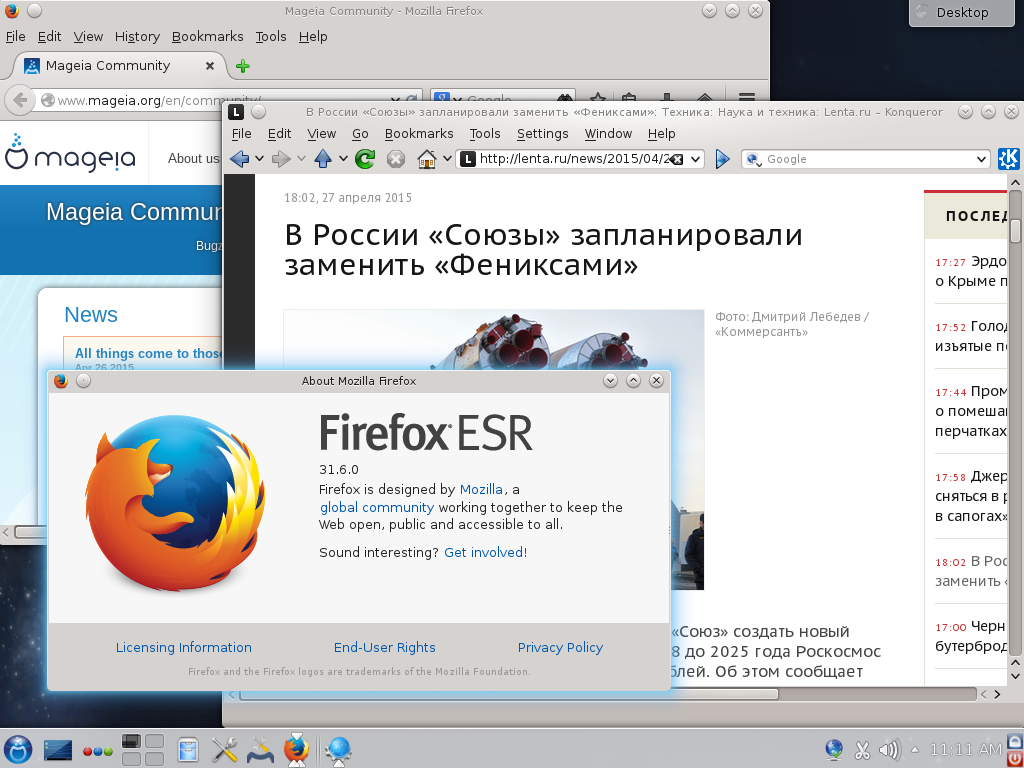Expand Konqueror's forward history dropdown
The image size is (1024, 768).
pos(301,159)
